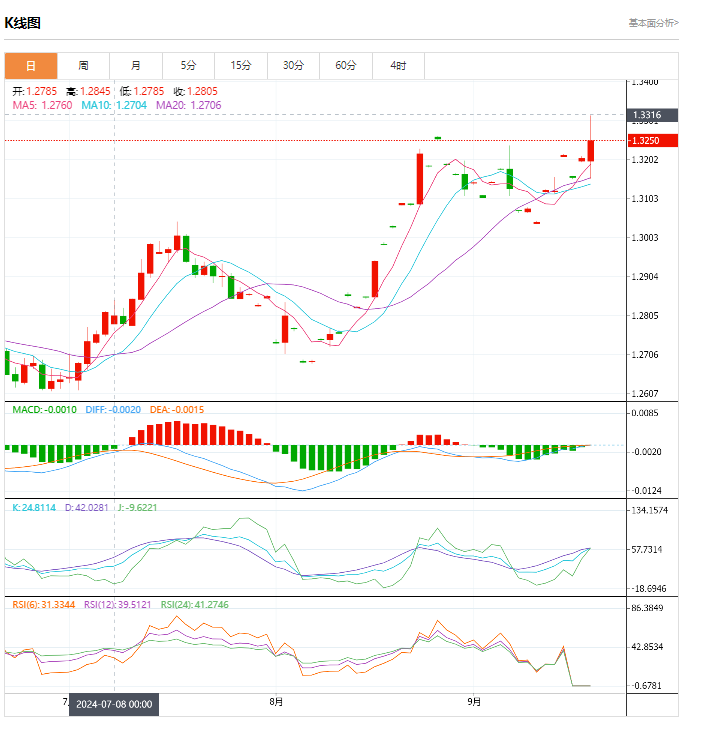Click the K: 24.8114 value

pos(34,507)
